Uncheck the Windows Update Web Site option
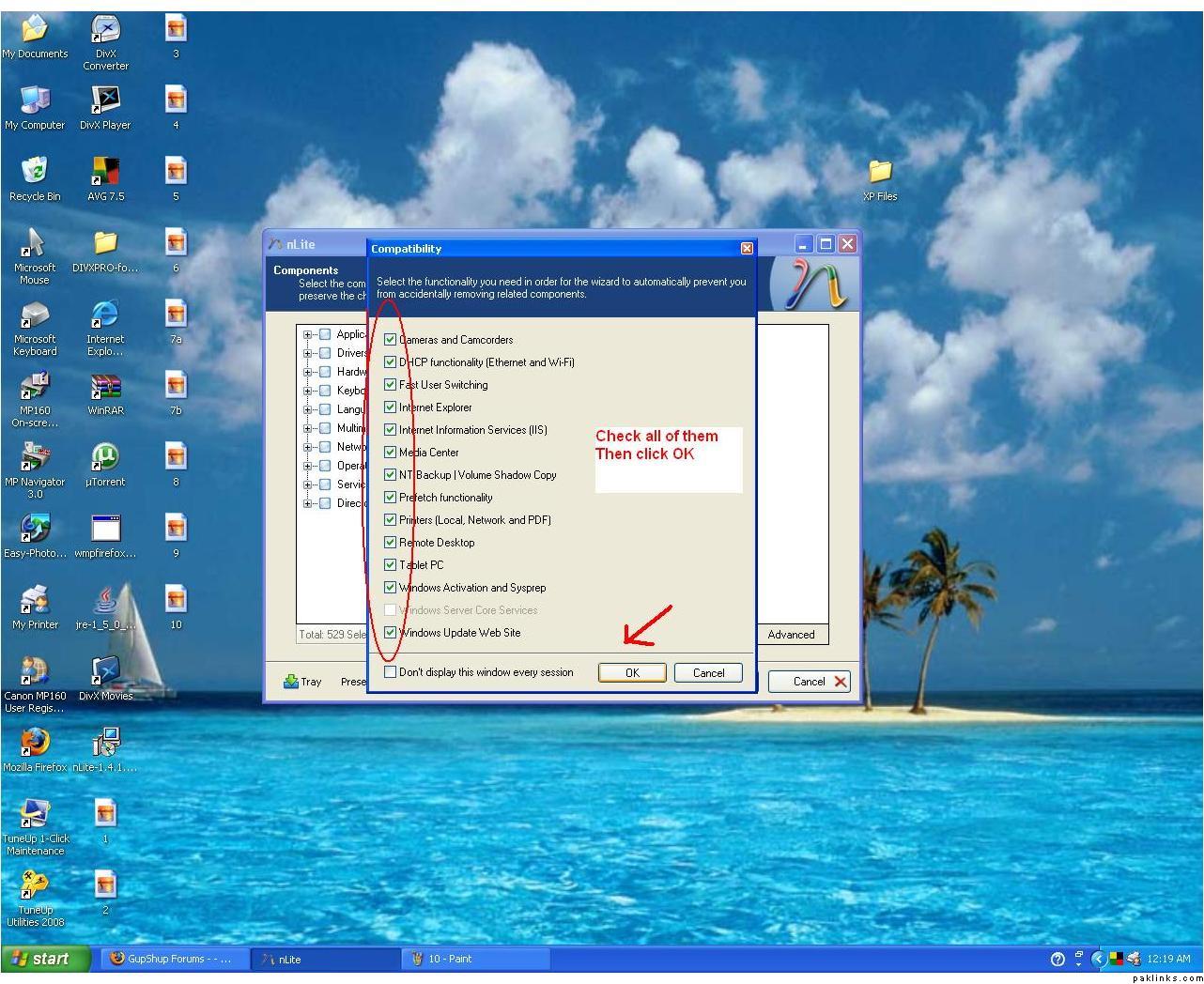The height and width of the screenshot is (984, 1204). pos(391,633)
